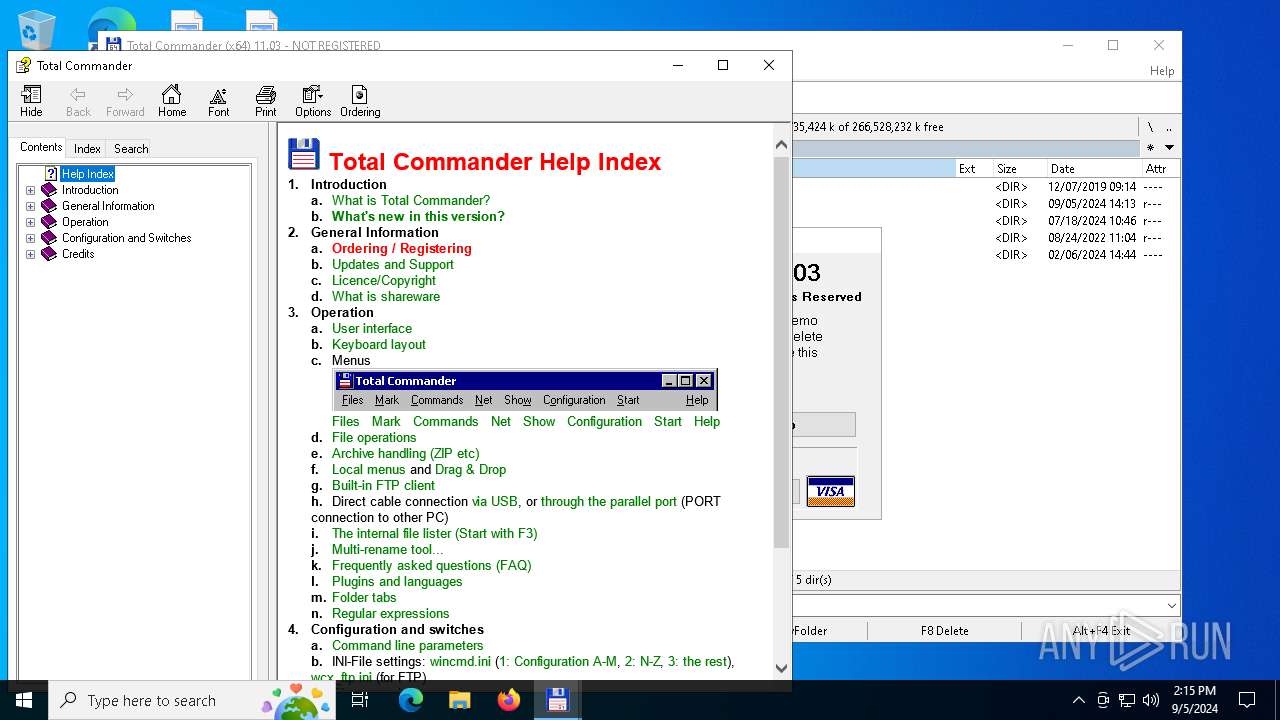Click the Ext column header
Image resolution: width=1280 pixels, height=720 pixels.
click(x=974, y=169)
